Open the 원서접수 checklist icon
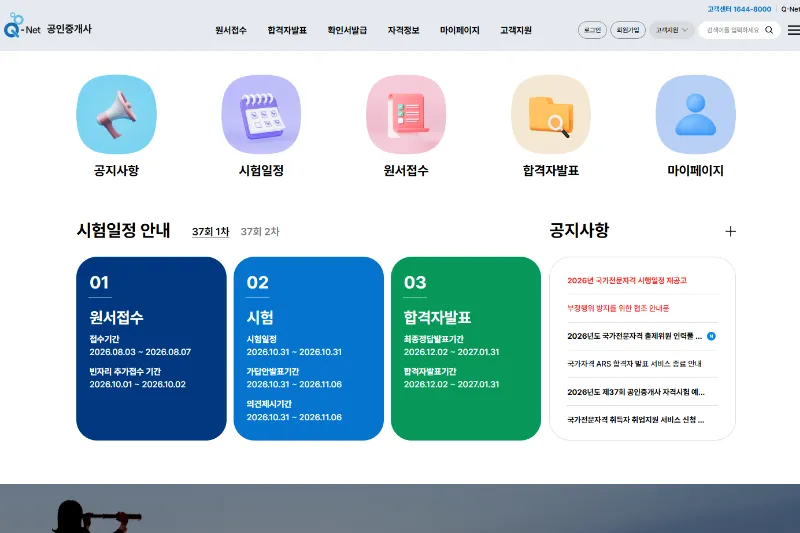This screenshot has height=533, width=800. [x=406, y=114]
